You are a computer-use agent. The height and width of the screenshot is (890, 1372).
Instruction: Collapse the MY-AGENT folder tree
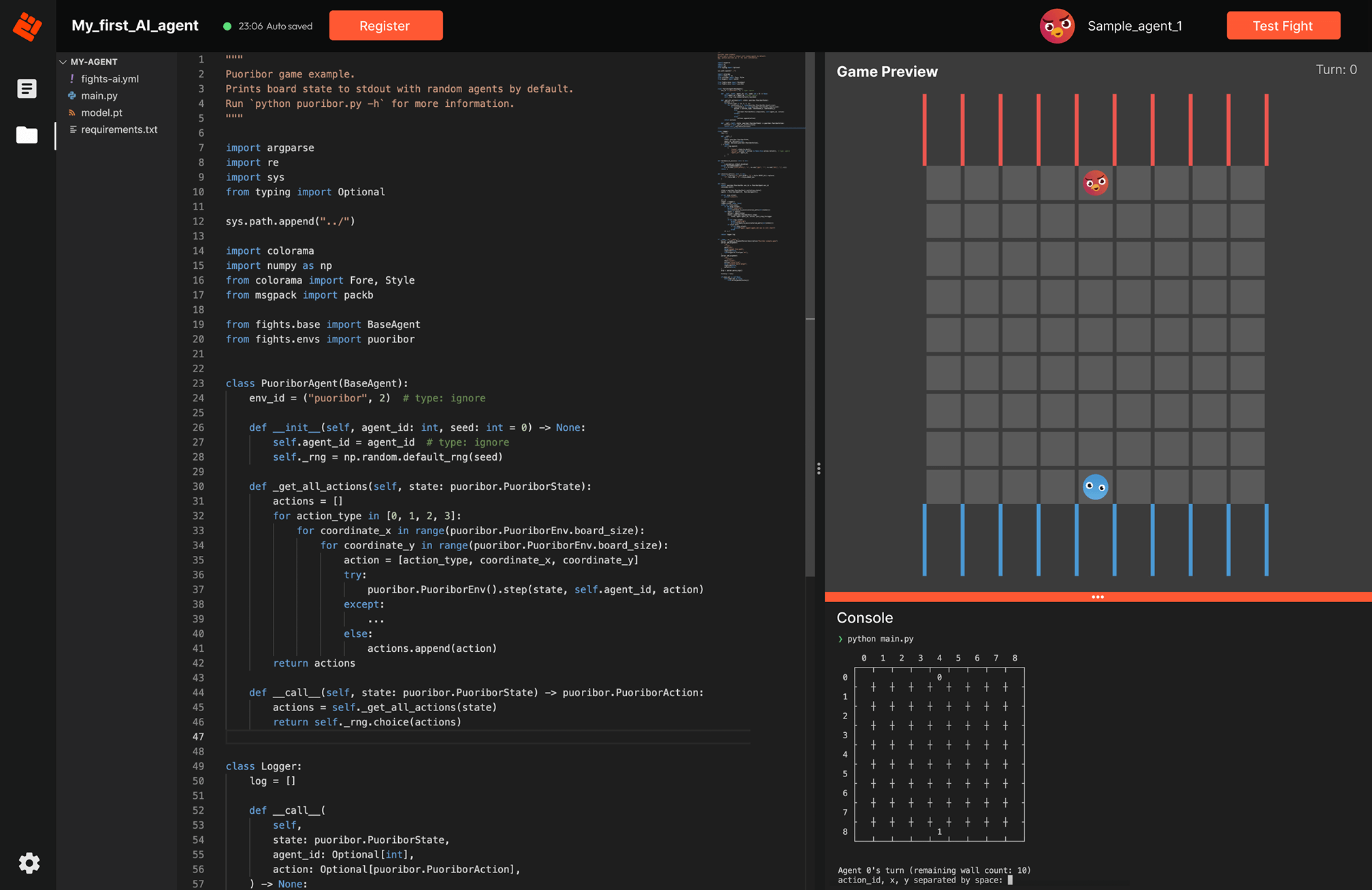pyautogui.click(x=63, y=62)
